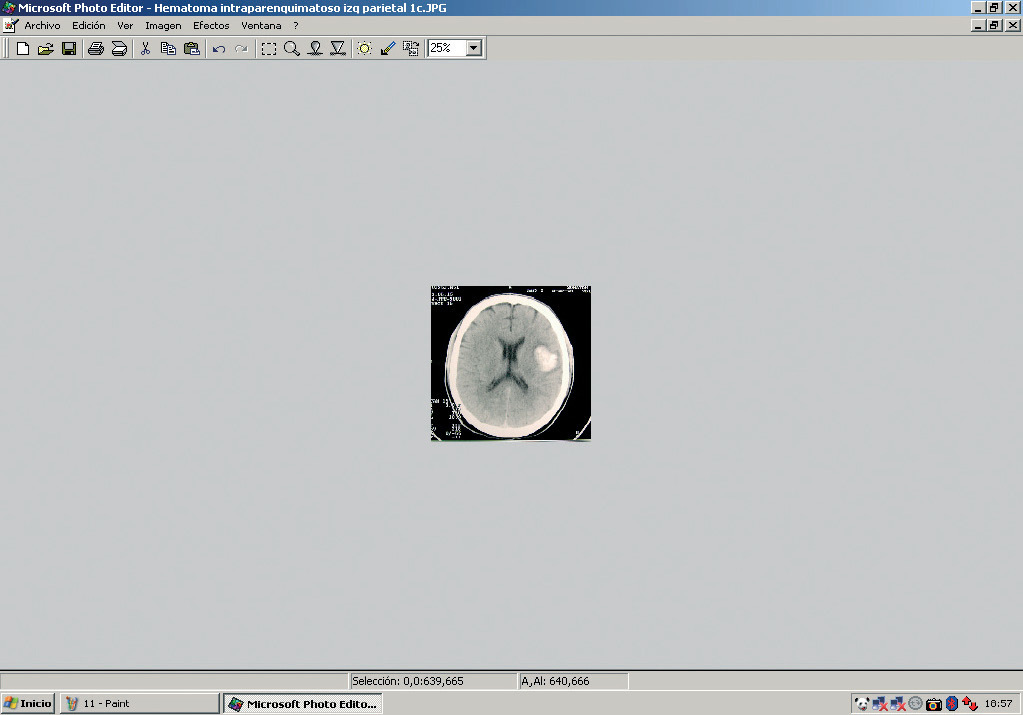Open the Ventana menu

click(261, 26)
